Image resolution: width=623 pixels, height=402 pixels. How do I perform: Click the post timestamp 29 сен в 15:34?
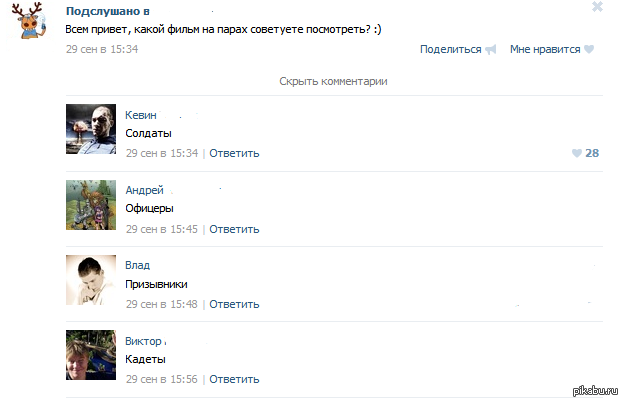pyautogui.click(x=101, y=48)
